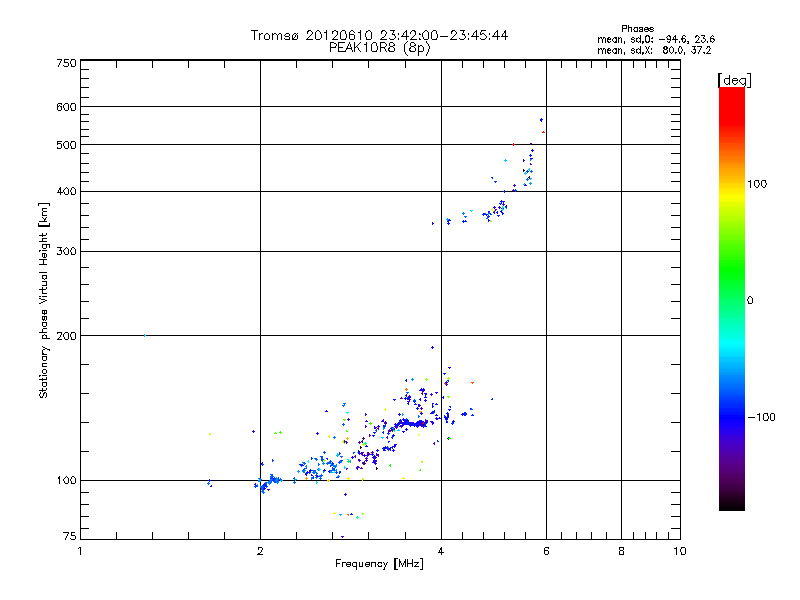Click the colorbar tick label '-100'
This screenshot has width=800, height=600.
pyautogui.click(x=761, y=417)
